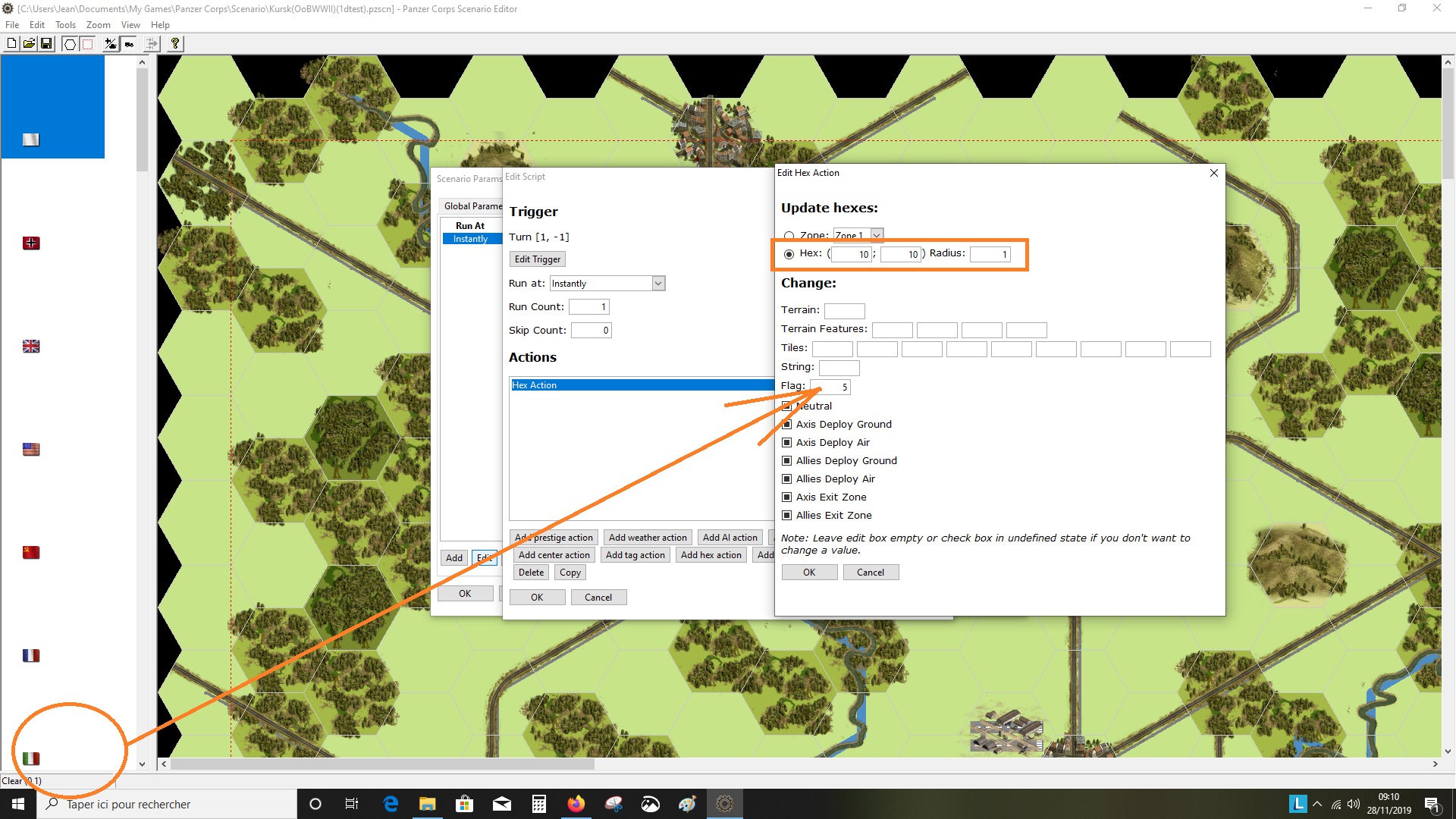Click Add AI action button
This screenshot has height=819, width=1456.
click(730, 538)
